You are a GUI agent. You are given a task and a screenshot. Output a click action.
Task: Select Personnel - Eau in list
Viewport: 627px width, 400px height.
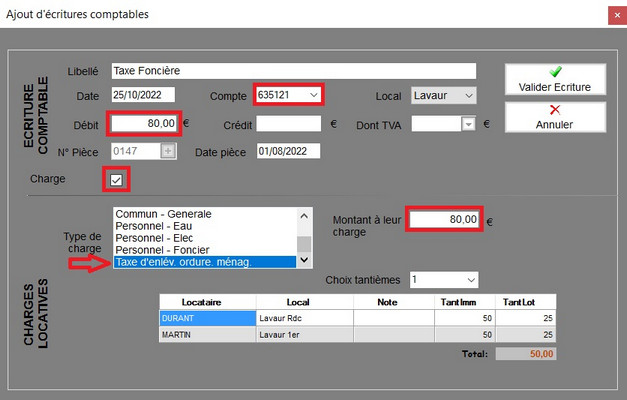205,226
